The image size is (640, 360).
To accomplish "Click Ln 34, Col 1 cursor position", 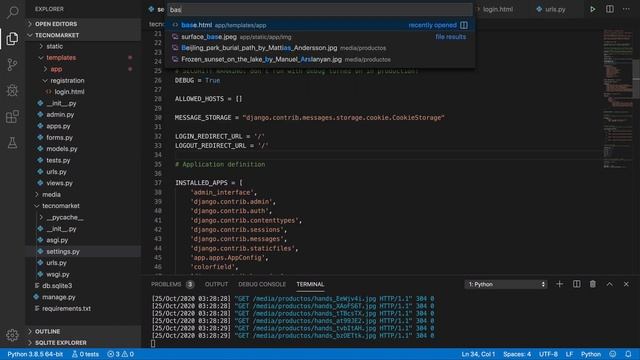I will [478, 354].
